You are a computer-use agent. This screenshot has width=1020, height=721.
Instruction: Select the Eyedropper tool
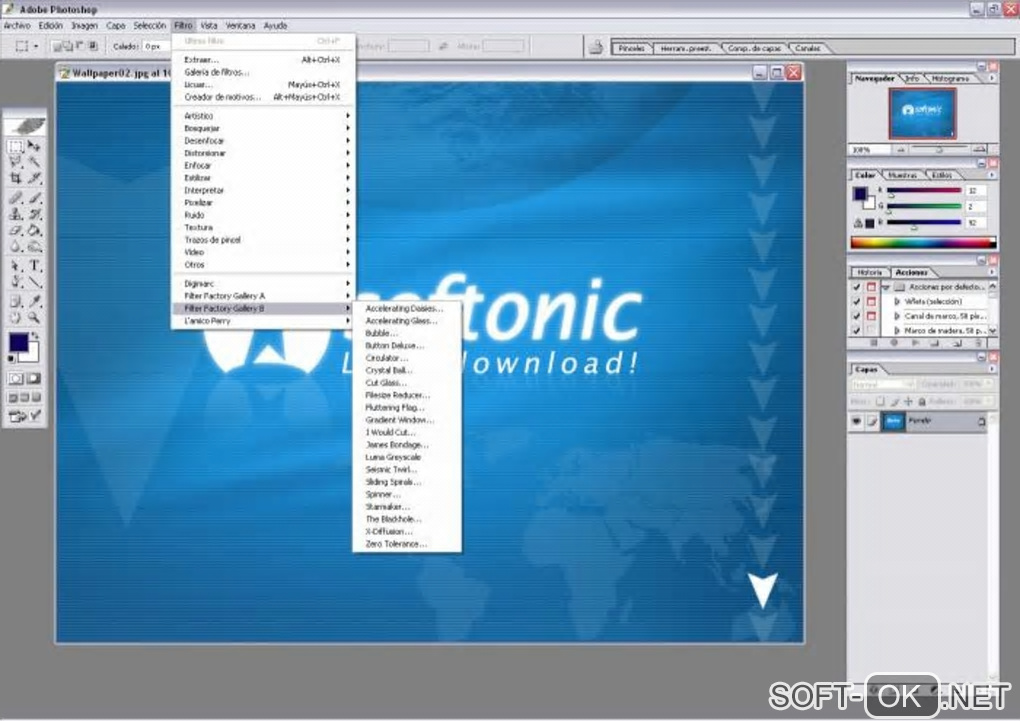34,301
